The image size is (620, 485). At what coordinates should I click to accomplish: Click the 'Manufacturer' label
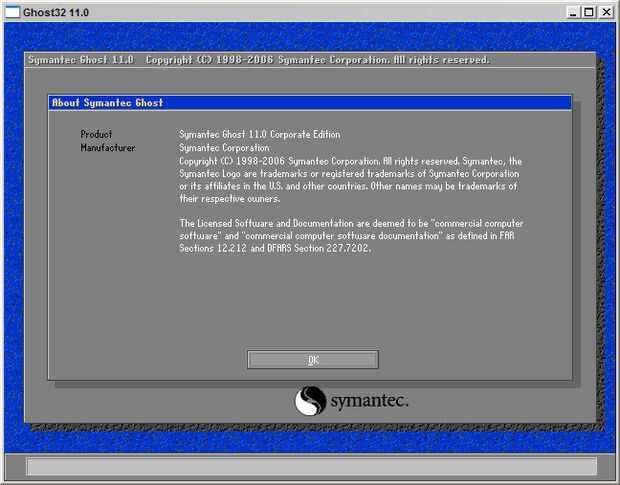pyautogui.click(x=108, y=148)
